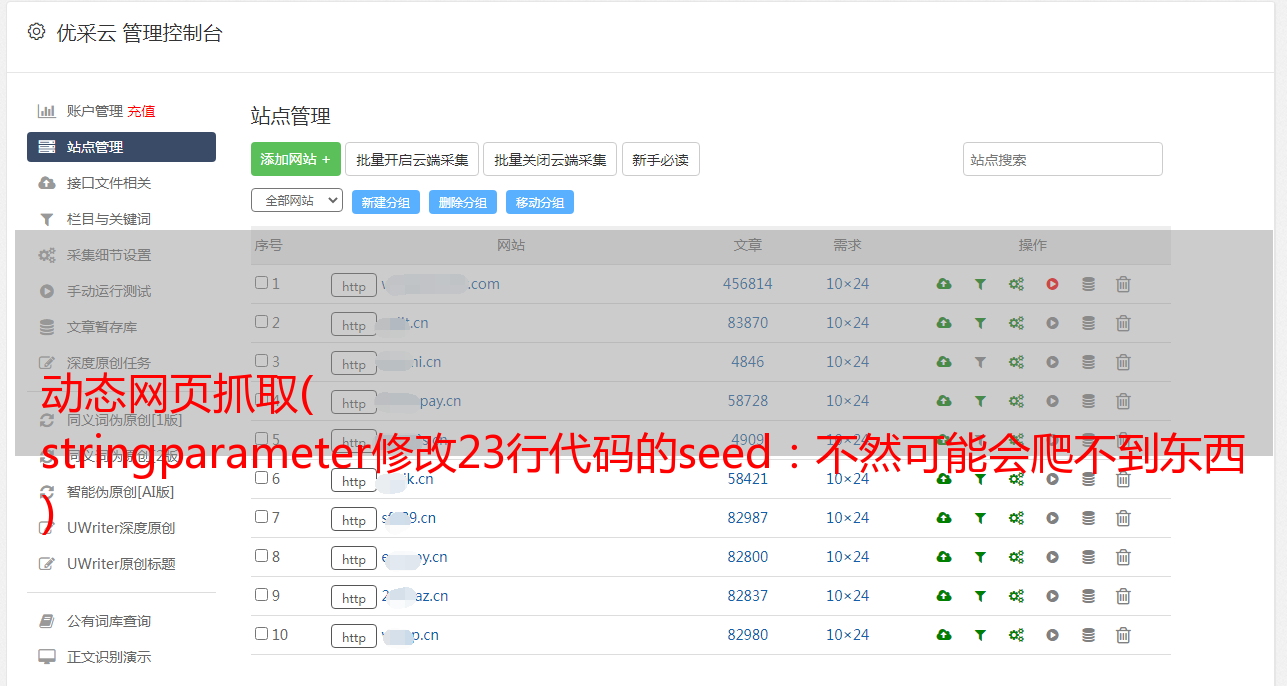Image resolution: width=1287 pixels, height=686 pixels.
Task: Check the checkbox for site row 2
Action: tap(261, 322)
